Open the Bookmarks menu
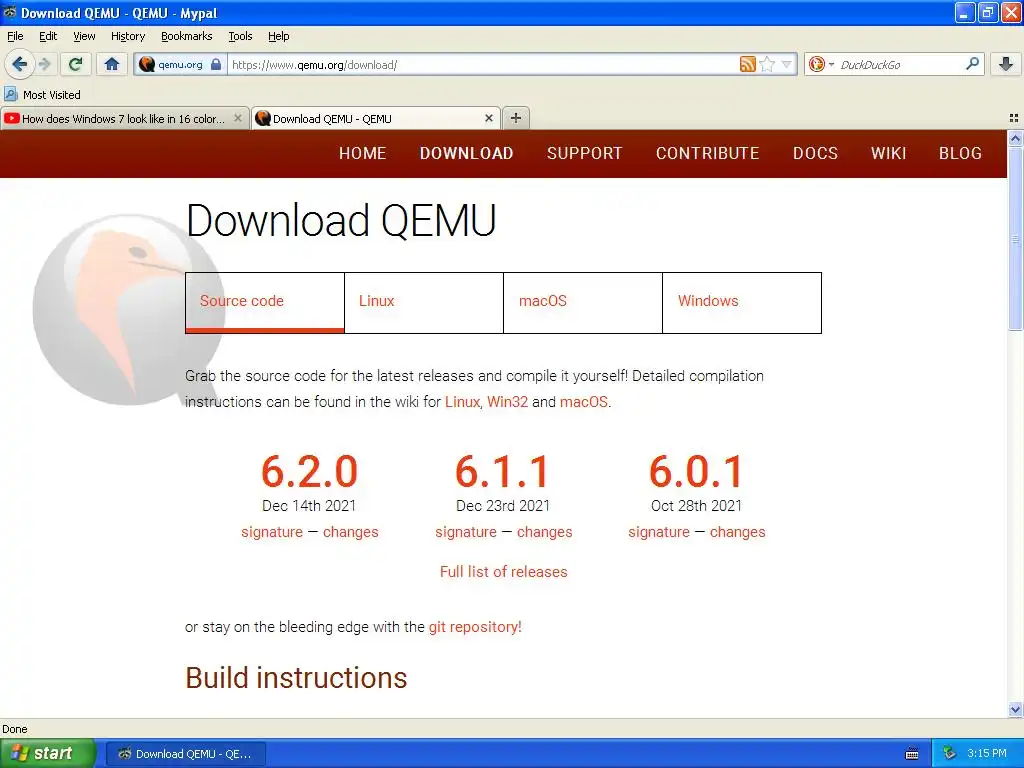 186,36
